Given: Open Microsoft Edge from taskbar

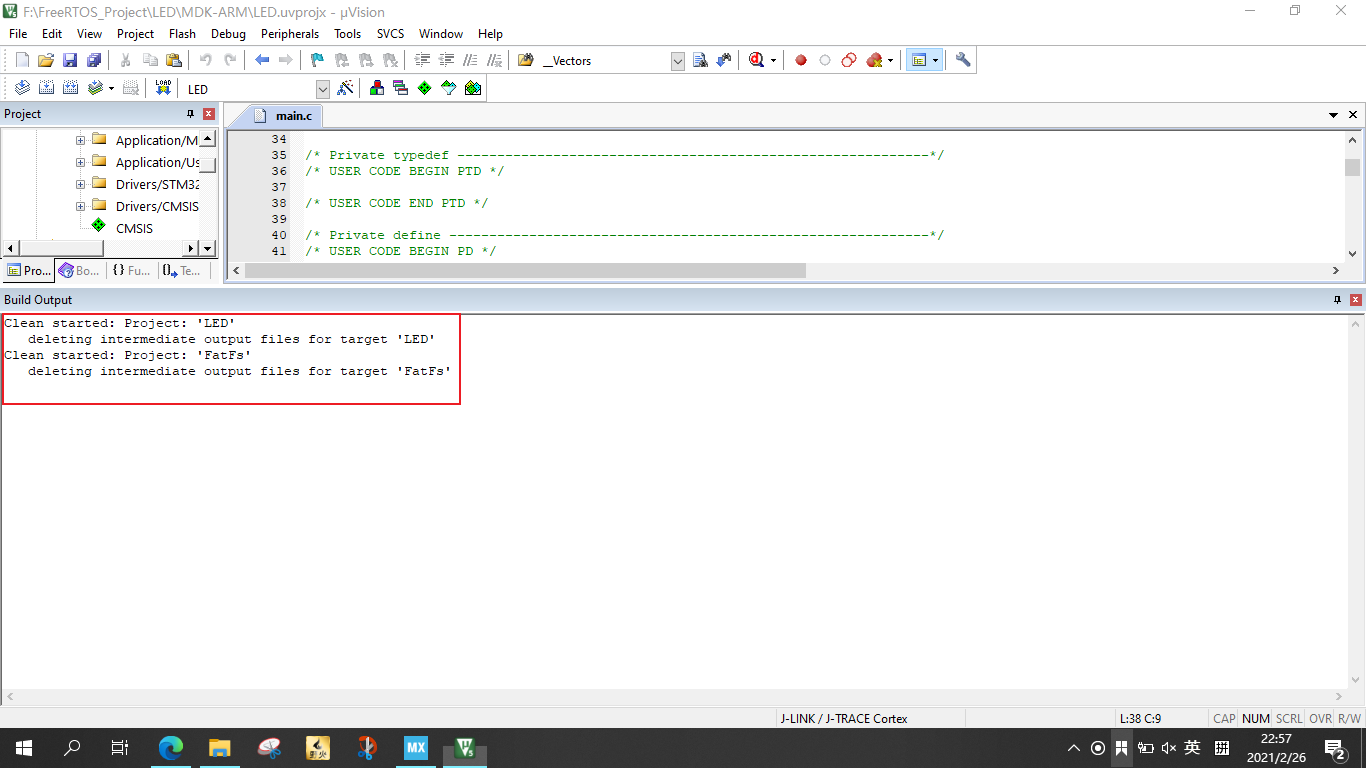Looking at the screenshot, I should [x=172, y=748].
